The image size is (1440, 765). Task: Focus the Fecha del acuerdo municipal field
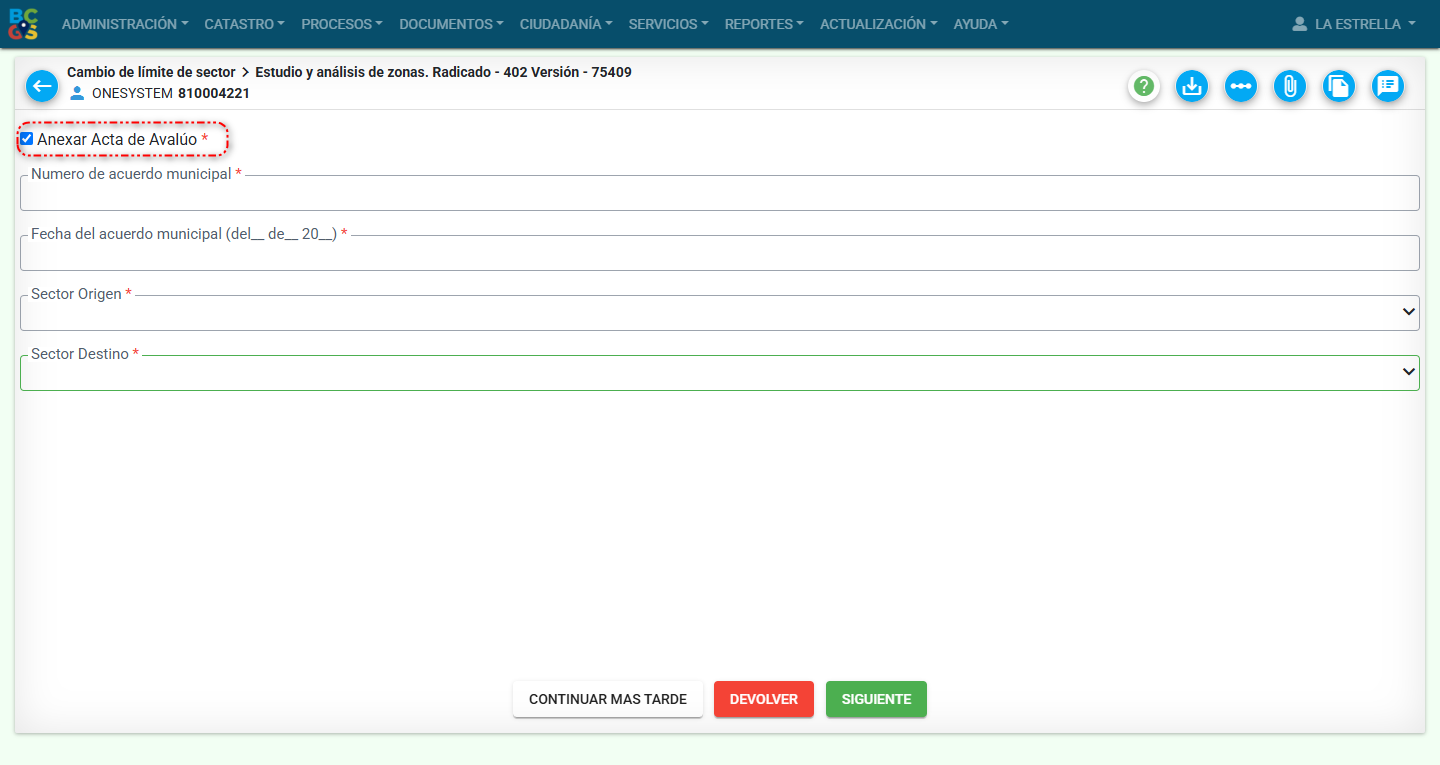click(719, 253)
